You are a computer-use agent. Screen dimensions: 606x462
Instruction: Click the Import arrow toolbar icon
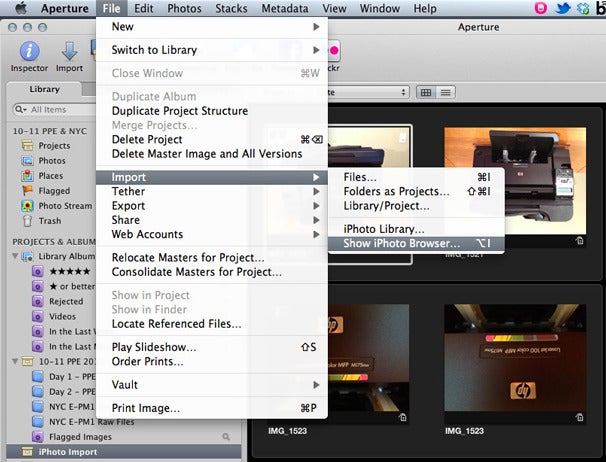click(69, 51)
